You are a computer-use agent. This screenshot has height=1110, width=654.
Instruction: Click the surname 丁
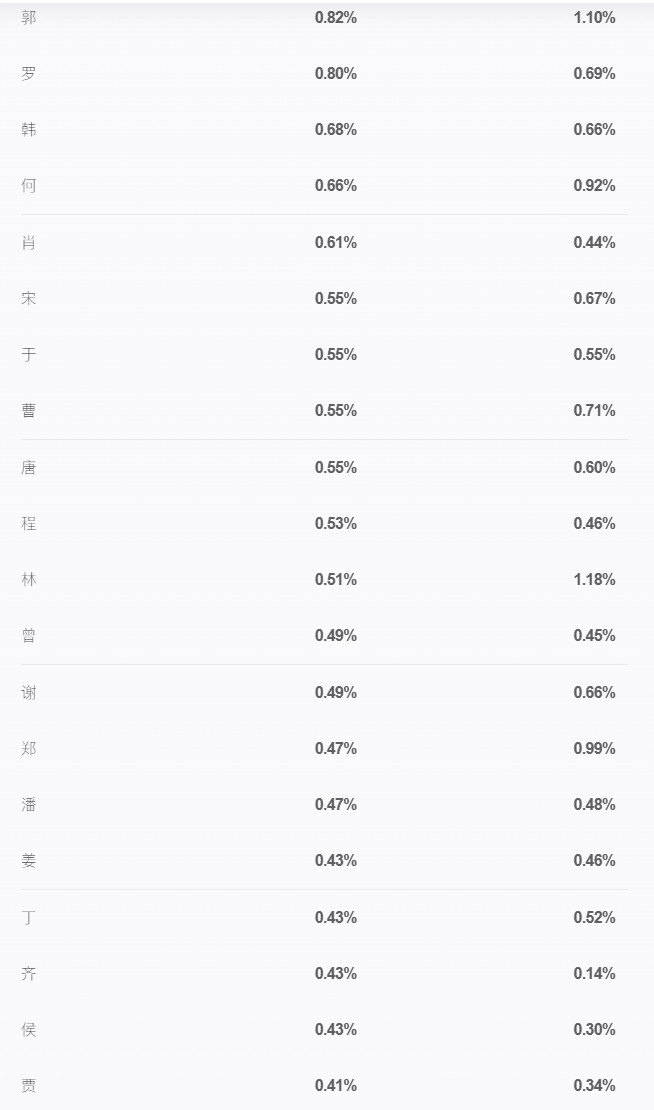click(28, 918)
